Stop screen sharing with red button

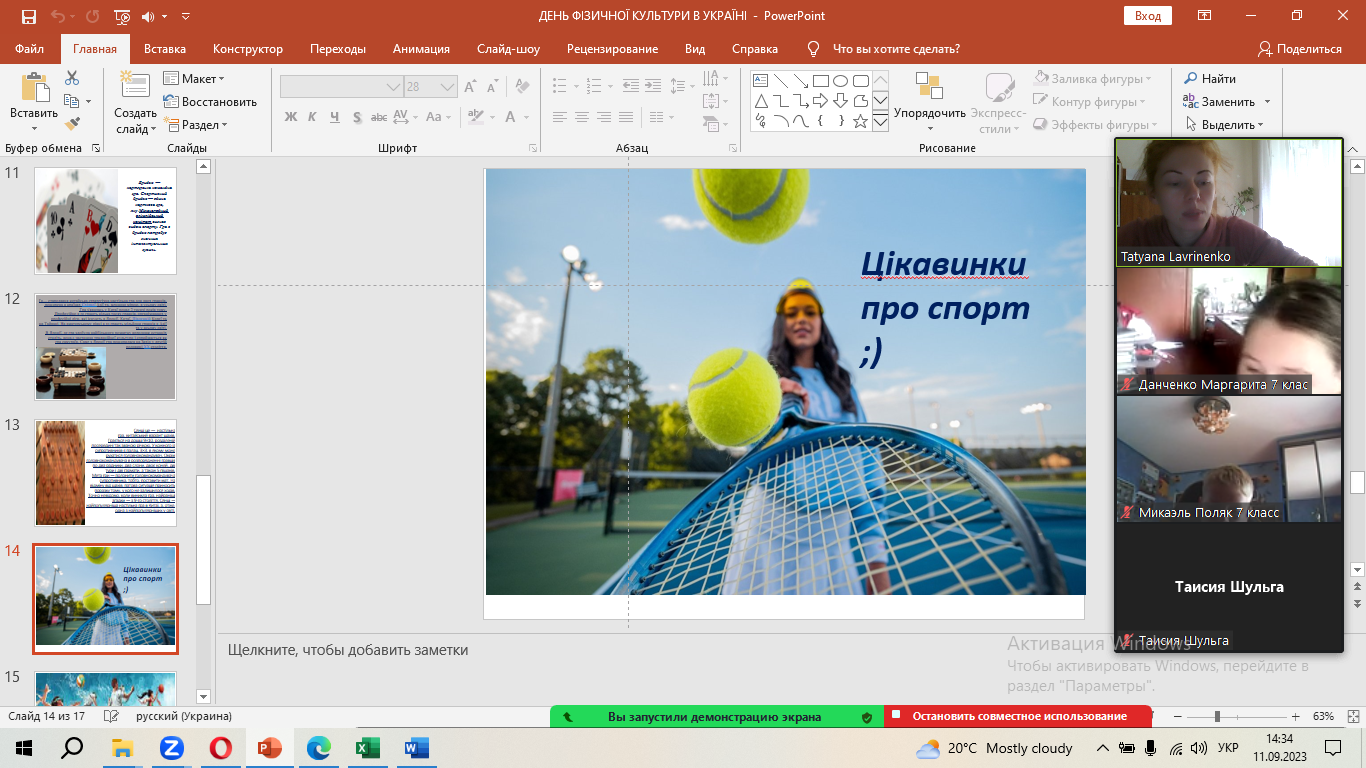pos(1017,716)
